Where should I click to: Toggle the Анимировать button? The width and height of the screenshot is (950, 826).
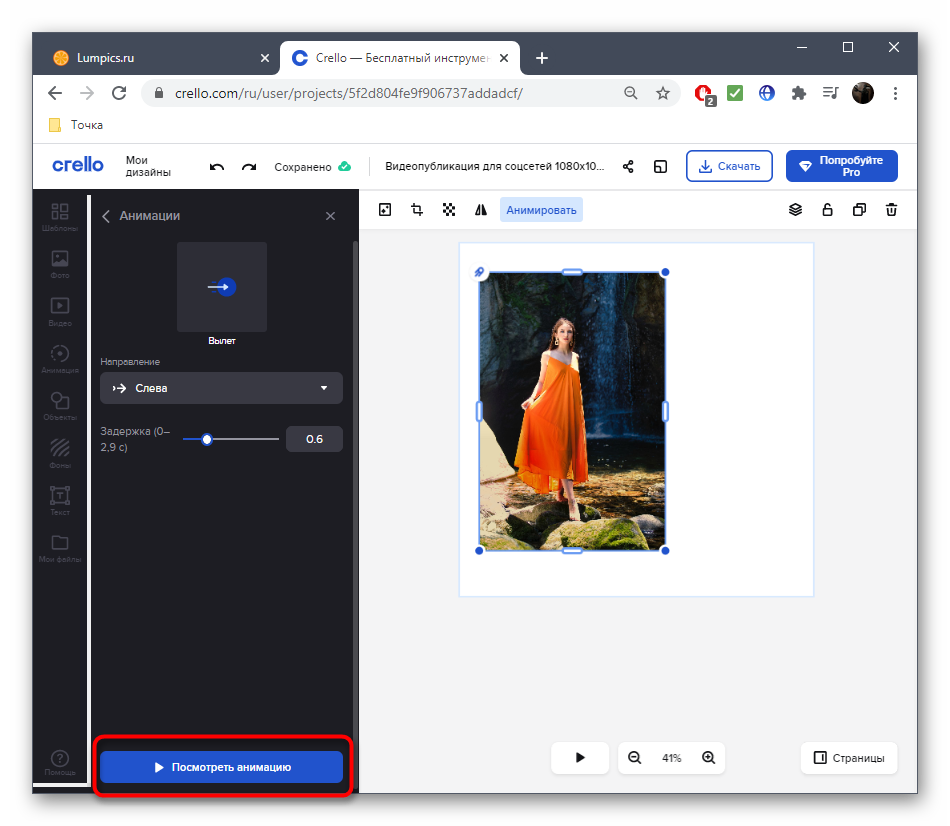pos(541,210)
